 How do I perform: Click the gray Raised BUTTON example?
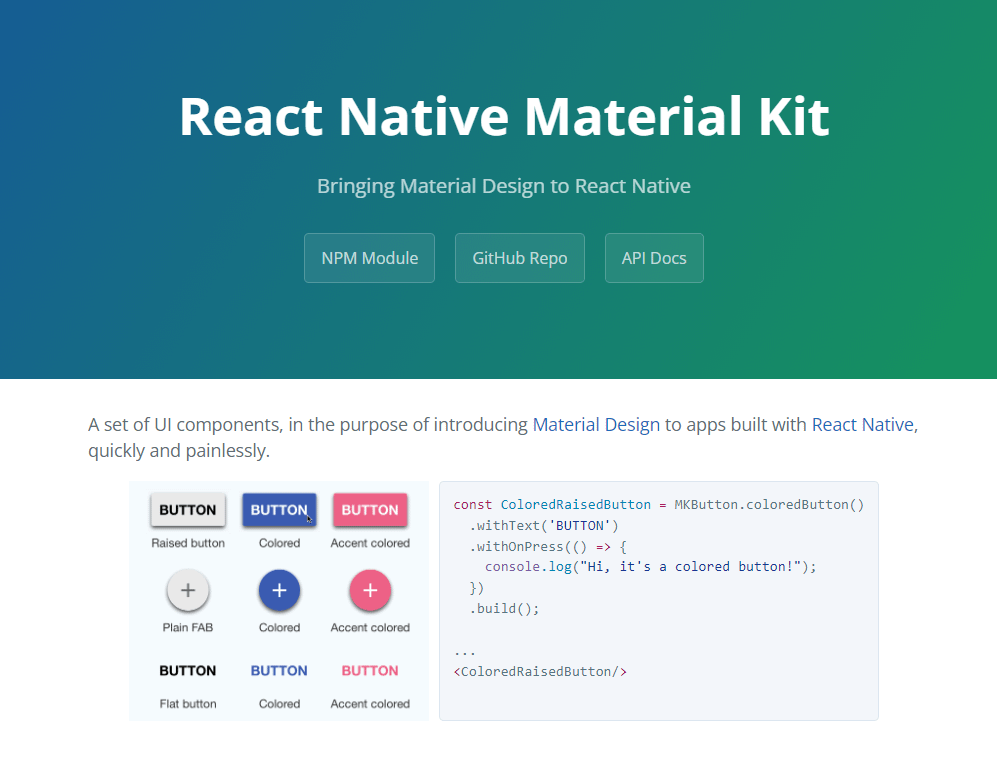[187, 509]
